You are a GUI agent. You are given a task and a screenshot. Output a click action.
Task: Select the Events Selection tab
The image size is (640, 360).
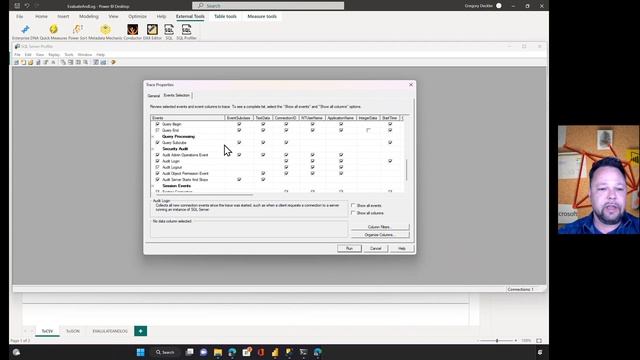point(176,95)
